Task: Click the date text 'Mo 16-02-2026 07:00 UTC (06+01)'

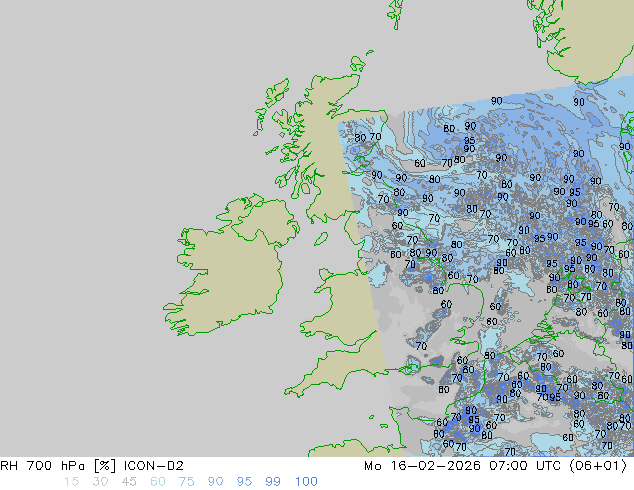Action: tap(496, 466)
